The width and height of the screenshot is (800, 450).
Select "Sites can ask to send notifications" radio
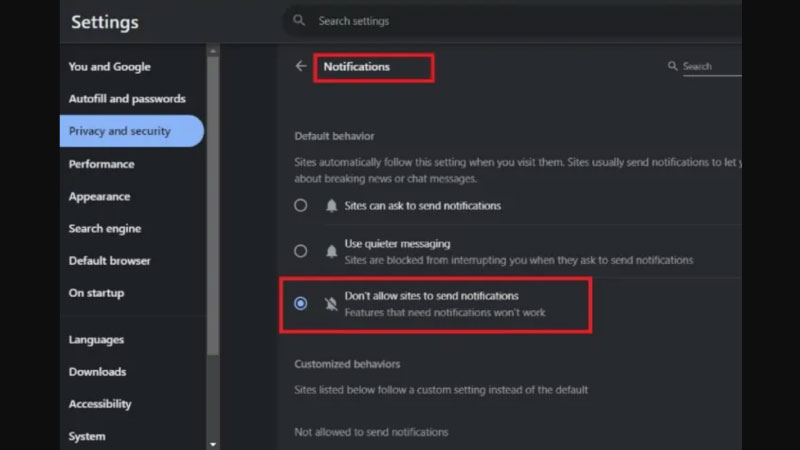coord(301,206)
